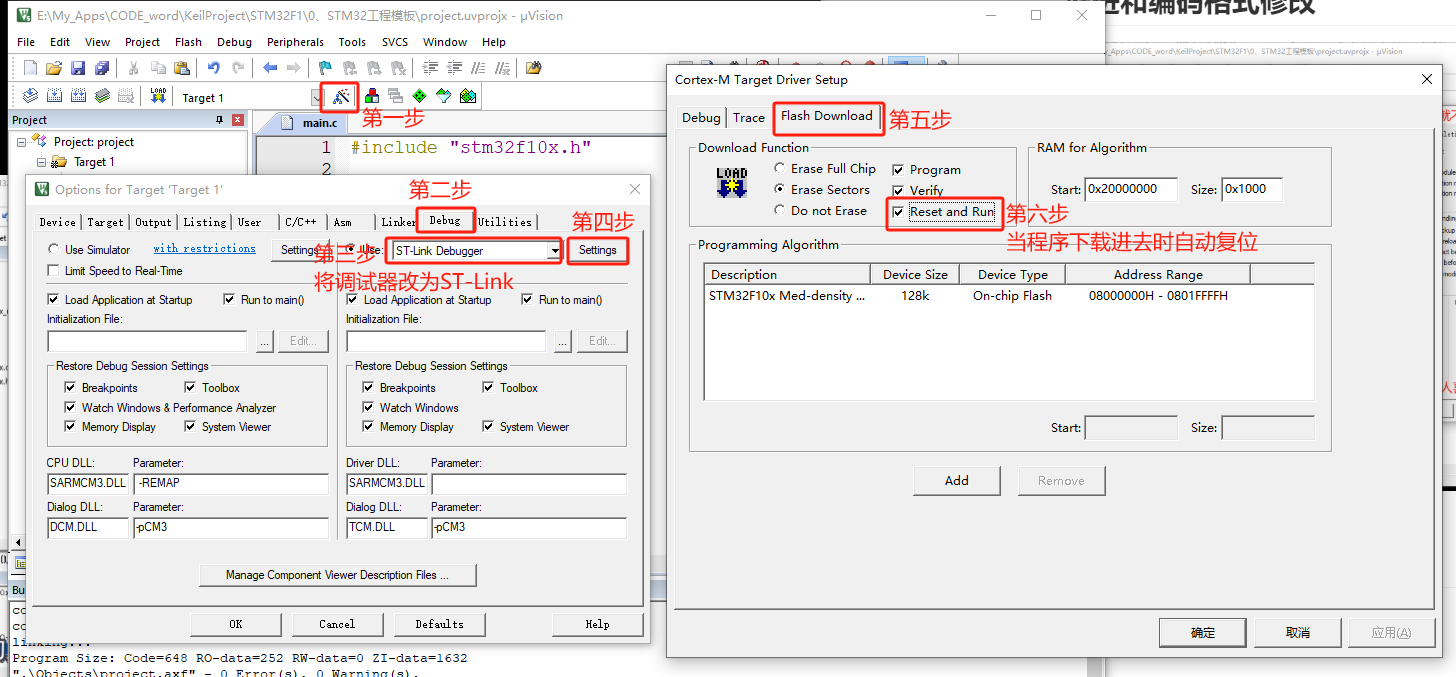Navigate forwards with the arrow icon
Image resolution: width=1456 pixels, height=677 pixels.
[x=293, y=68]
